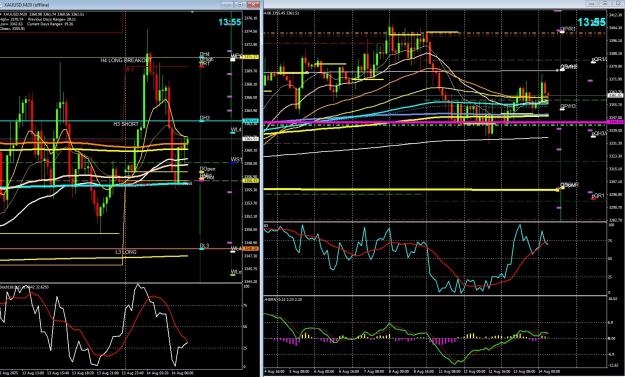Select the WS1 weekly level label
The height and width of the screenshot is (377, 625).
pos(236,160)
